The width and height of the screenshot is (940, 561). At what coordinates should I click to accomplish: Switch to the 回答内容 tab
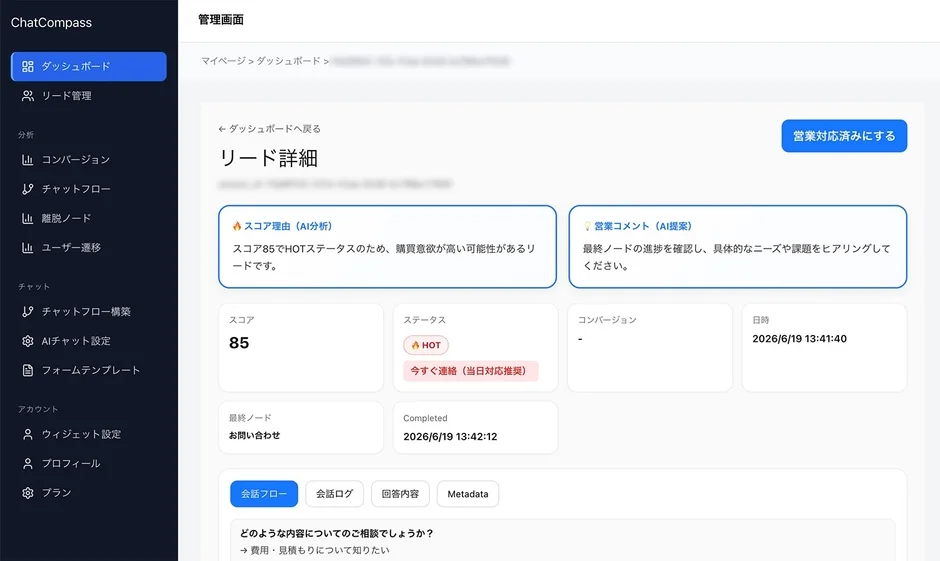click(x=400, y=494)
